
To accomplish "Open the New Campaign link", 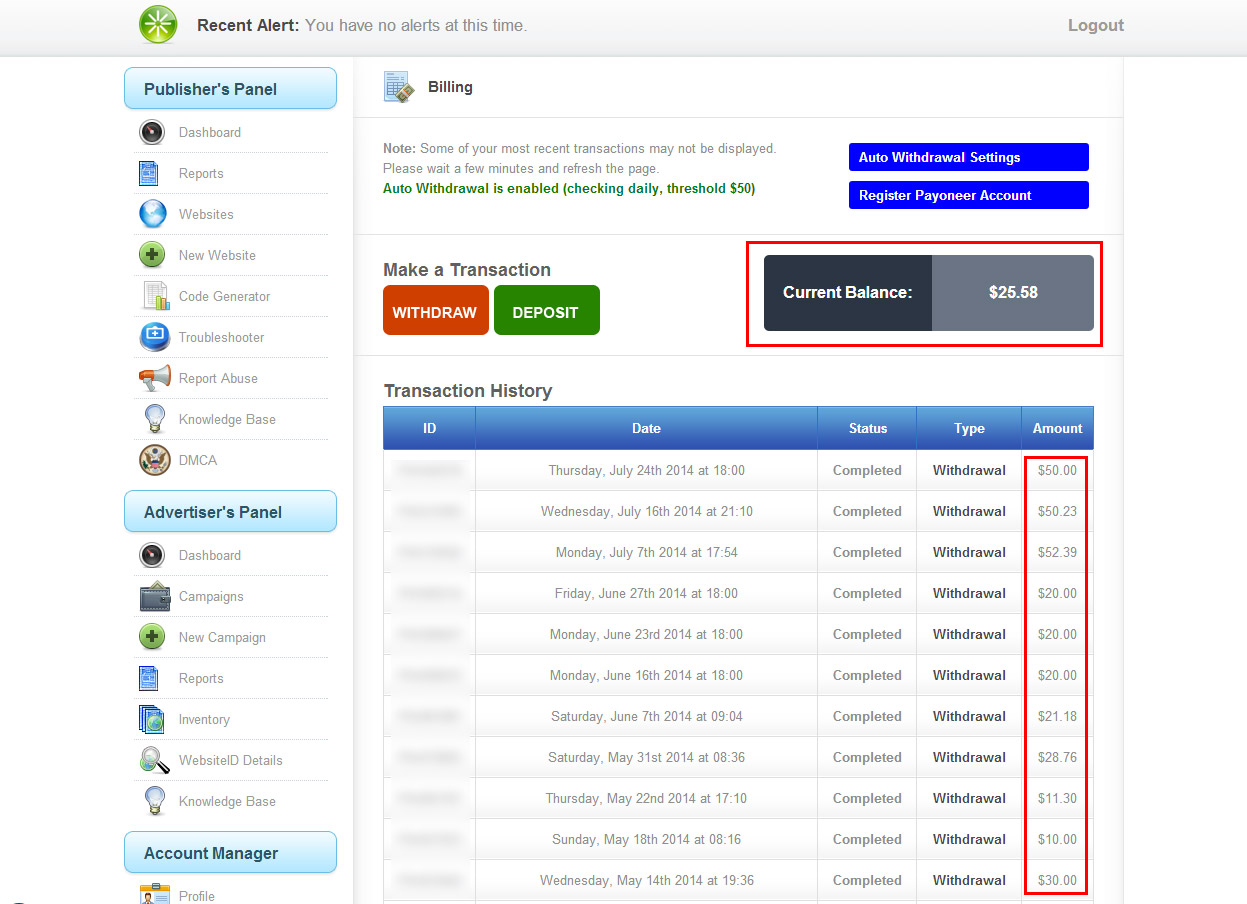I will pyautogui.click(x=222, y=637).
